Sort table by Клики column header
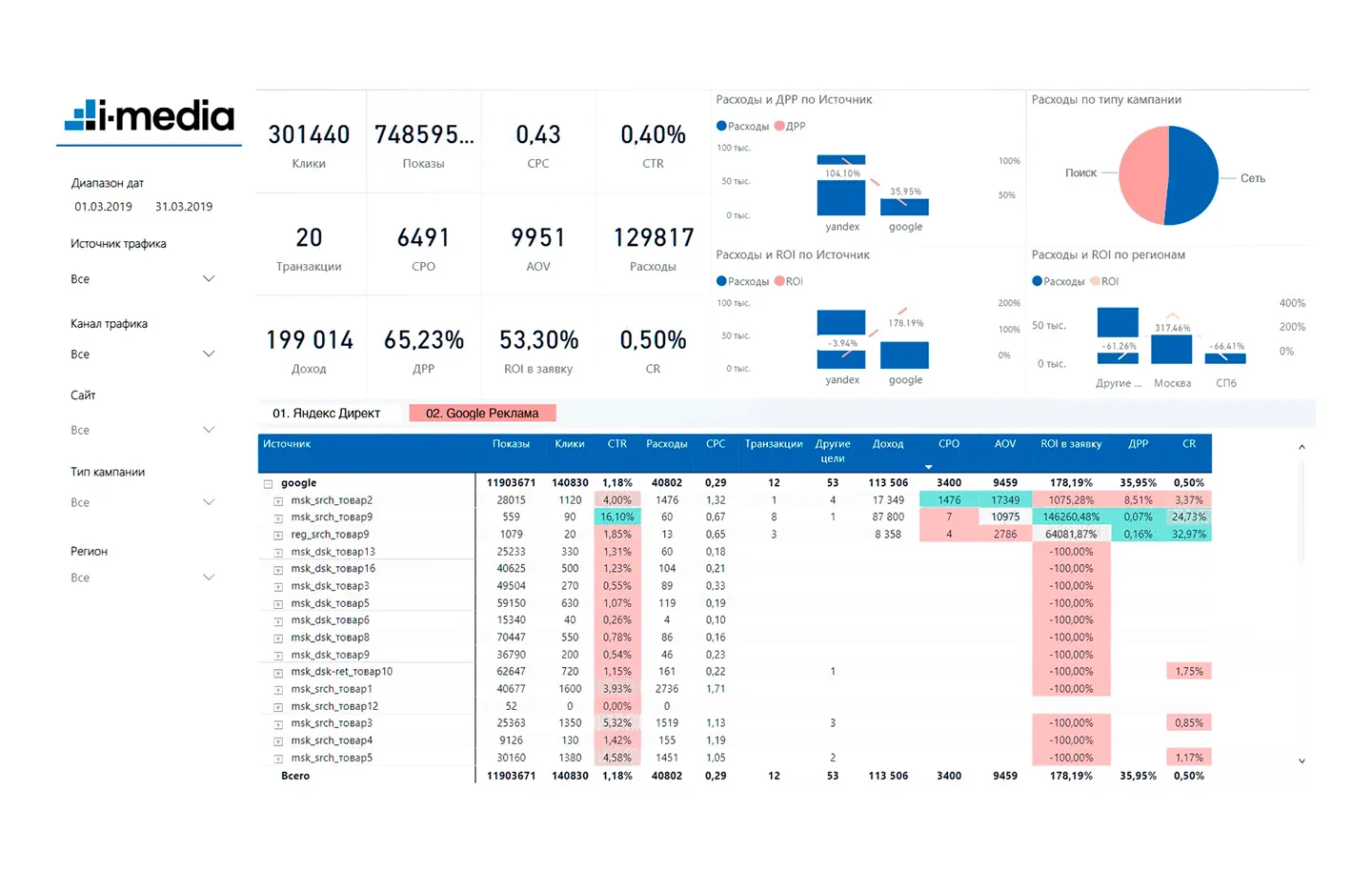 tap(570, 444)
